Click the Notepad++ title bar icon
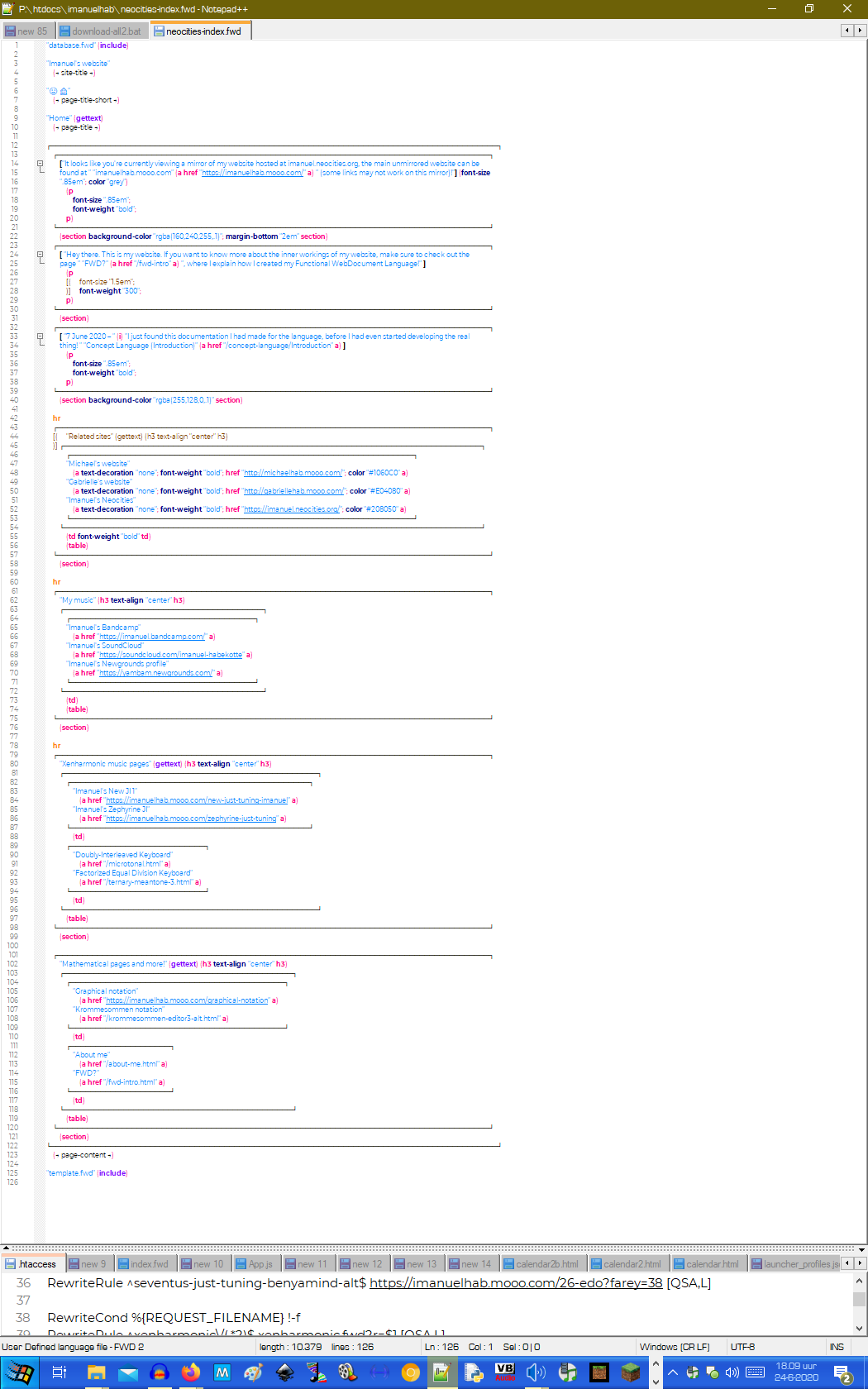This screenshot has width=868, height=1389. click(x=8, y=8)
